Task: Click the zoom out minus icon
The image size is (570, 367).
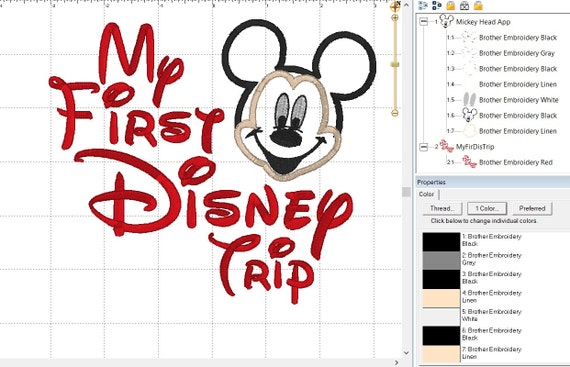Action: coord(395,113)
